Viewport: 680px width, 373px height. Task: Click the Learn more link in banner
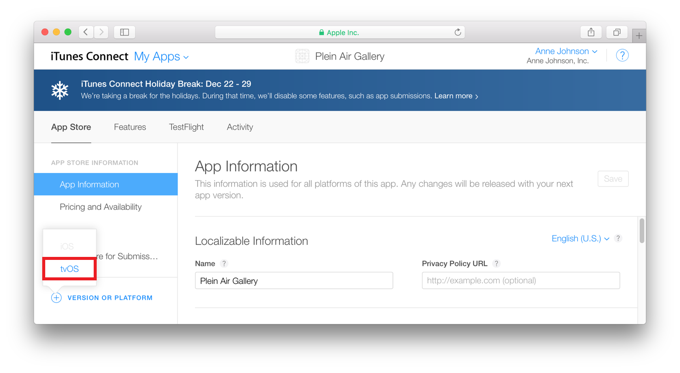point(456,96)
